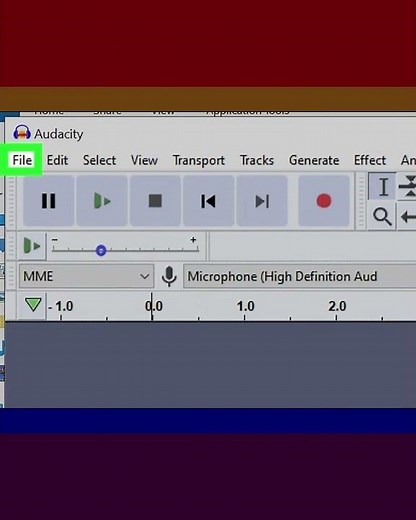
Task: Click the green timeline playhead triangle
Action: pyautogui.click(x=33, y=304)
